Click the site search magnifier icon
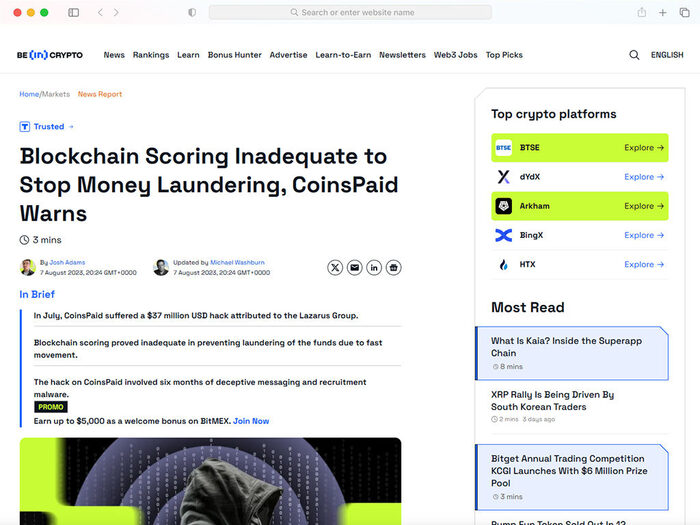 pyautogui.click(x=634, y=55)
